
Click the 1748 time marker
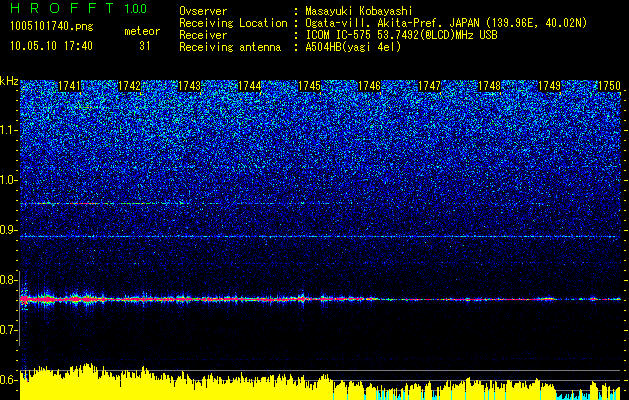tap(489, 86)
